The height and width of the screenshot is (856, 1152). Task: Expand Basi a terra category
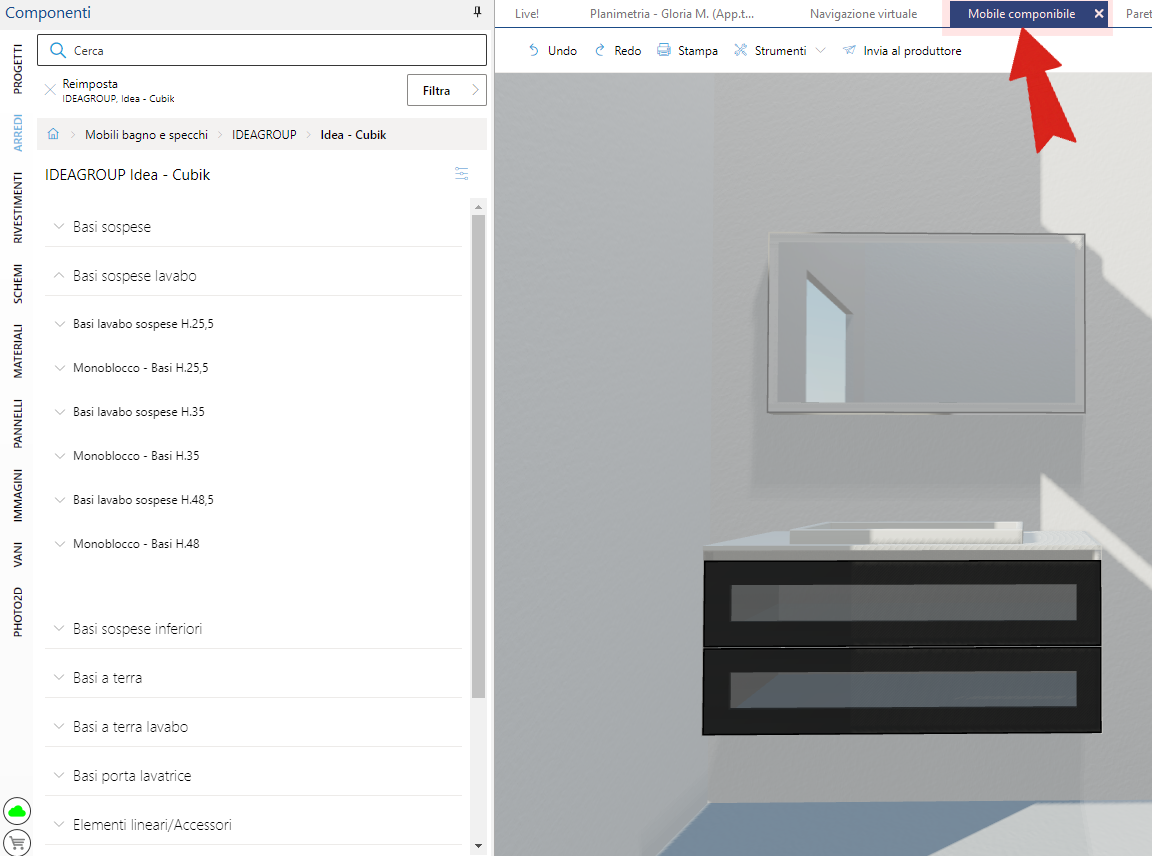60,677
